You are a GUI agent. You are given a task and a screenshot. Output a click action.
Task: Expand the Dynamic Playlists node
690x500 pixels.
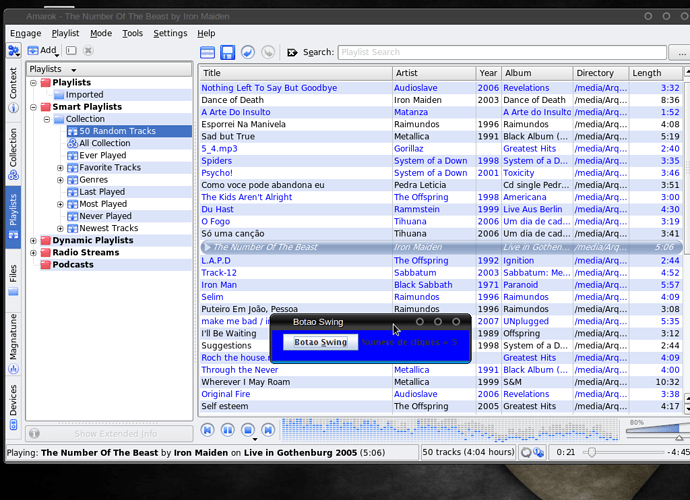tap(33, 241)
